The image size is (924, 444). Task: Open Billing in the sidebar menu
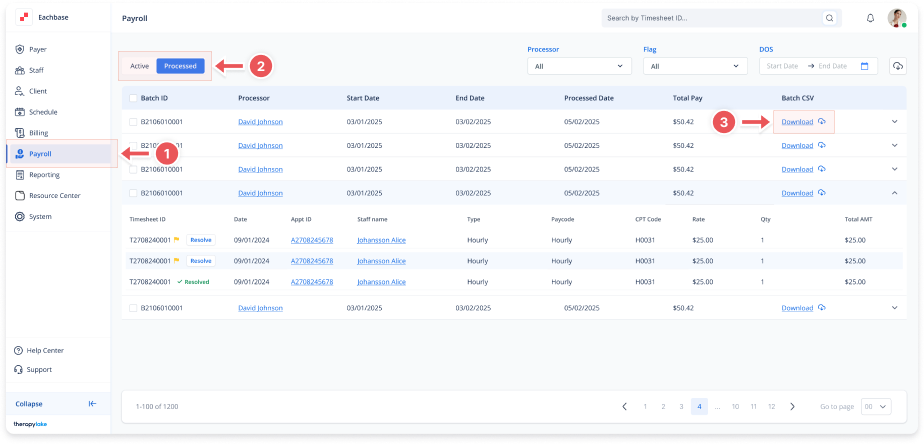click(x=38, y=133)
